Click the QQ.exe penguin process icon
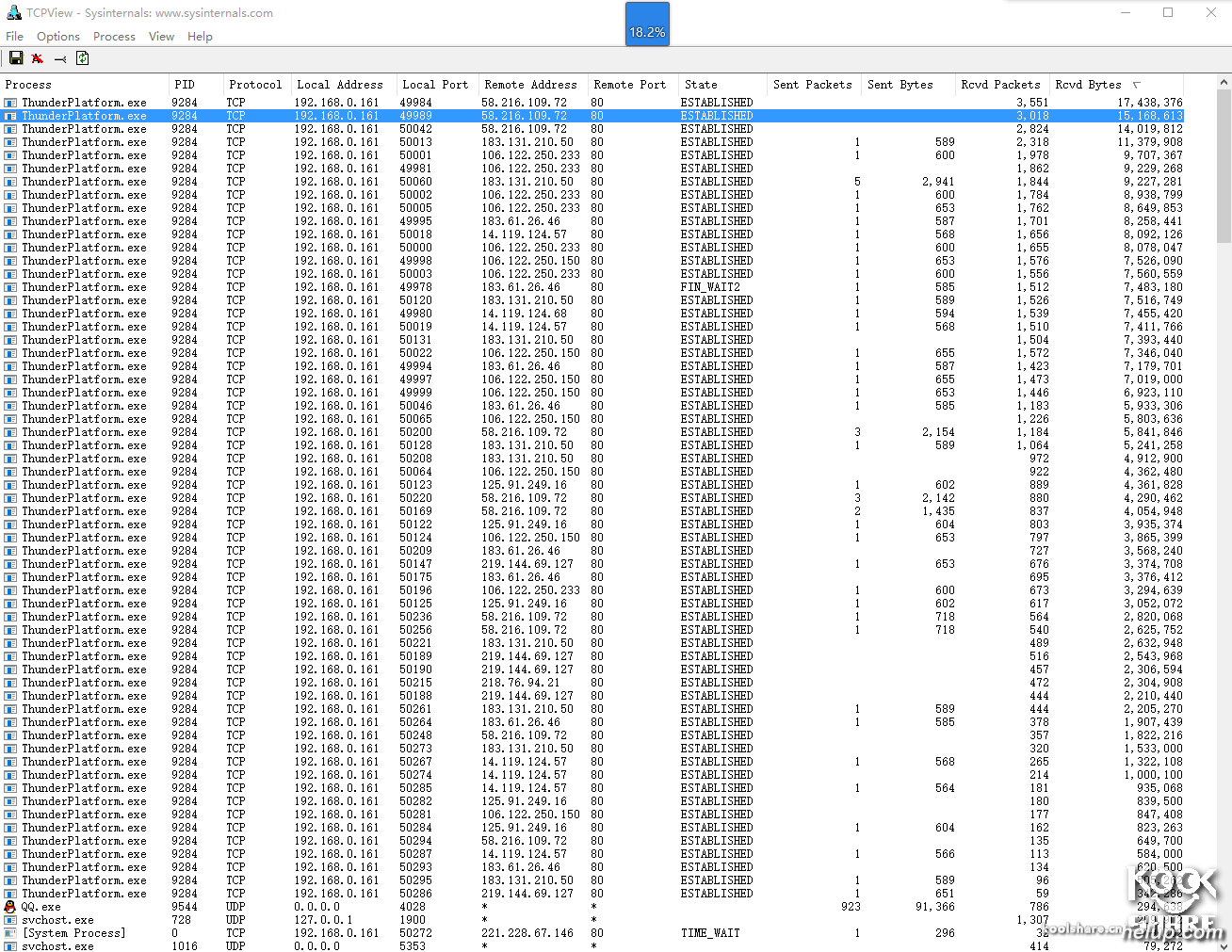The width and height of the screenshot is (1232, 952). [10, 907]
